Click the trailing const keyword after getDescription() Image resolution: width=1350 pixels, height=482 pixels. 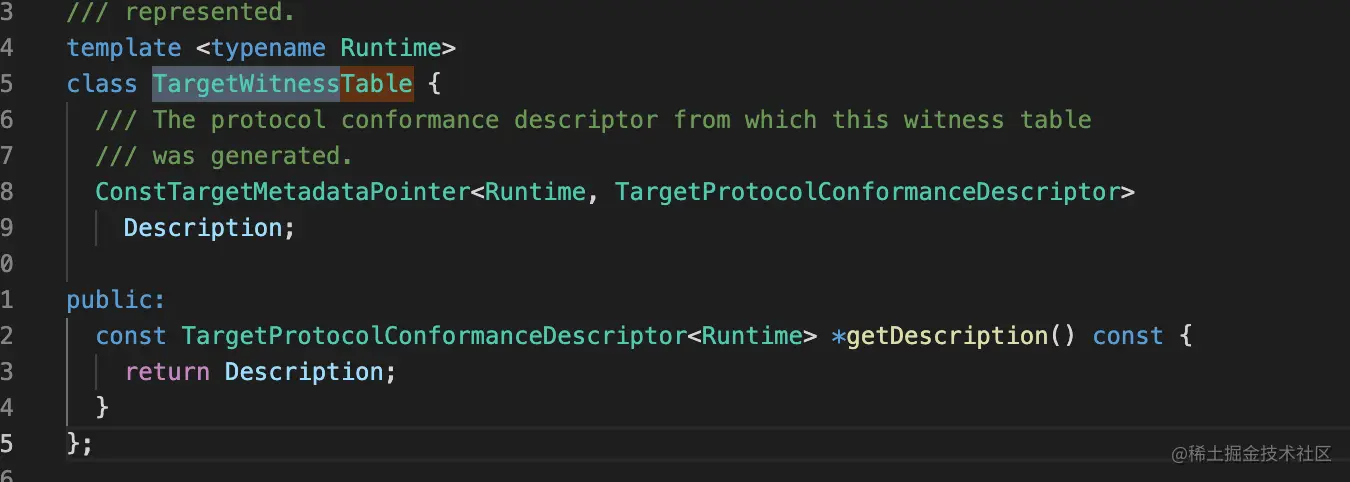[x=1128, y=335]
